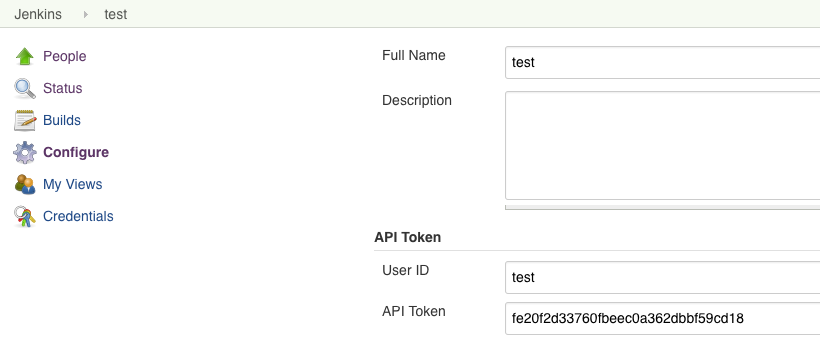Screen dimensions: 820x363
Task: Click the green up-arrow People icon
Action: [25, 56]
